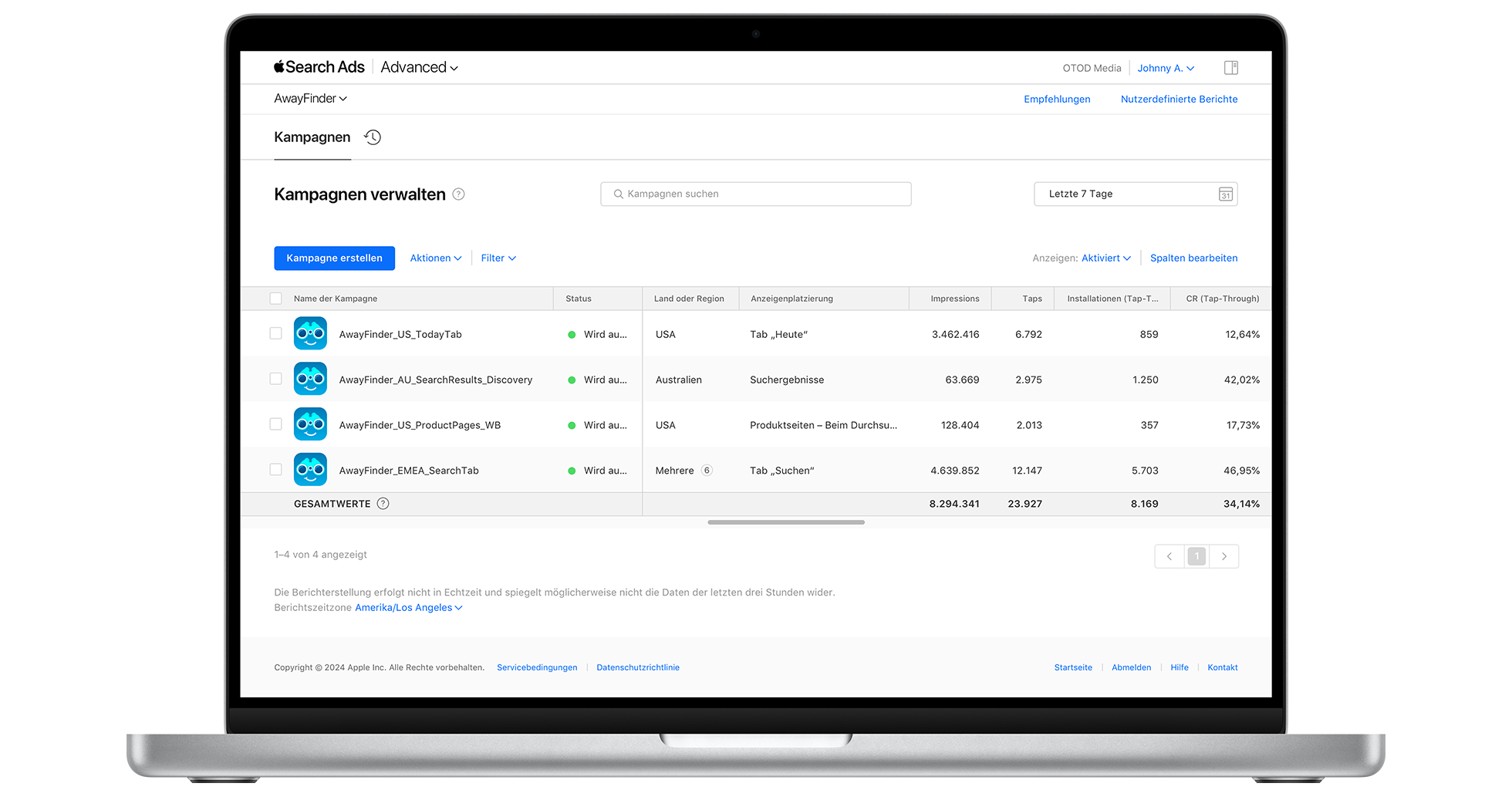1512x790 pixels.
Task: Click the AwayFinder_EMEA_SearchTab app icon
Action: click(310, 470)
